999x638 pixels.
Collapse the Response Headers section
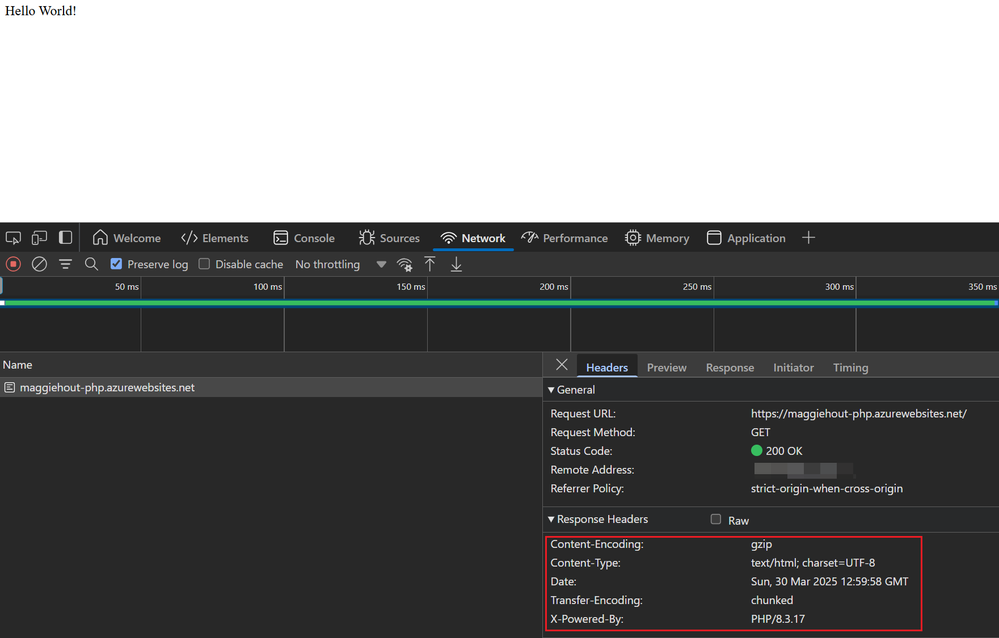click(598, 519)
